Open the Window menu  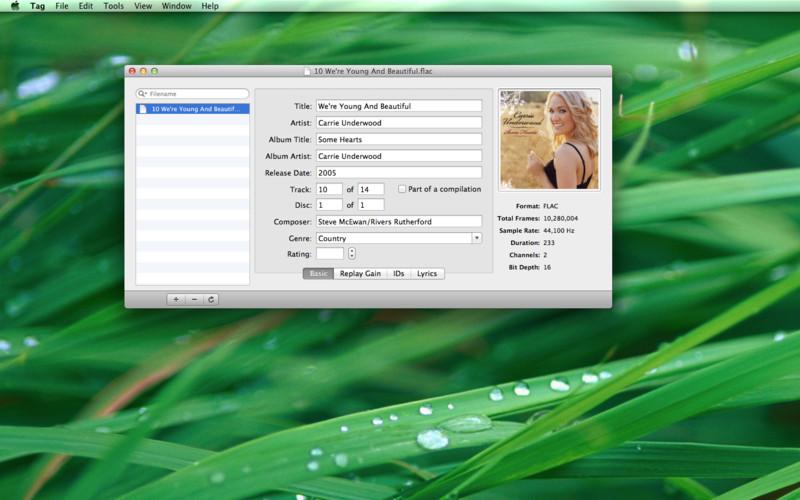click(177, 6)
